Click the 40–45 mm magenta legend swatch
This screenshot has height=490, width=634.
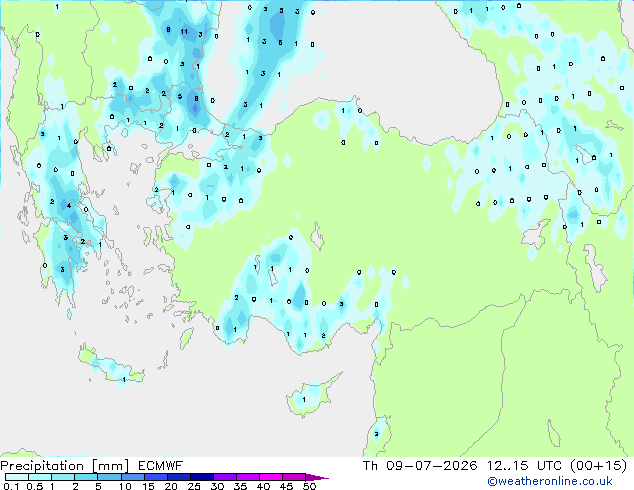point(270,477)
